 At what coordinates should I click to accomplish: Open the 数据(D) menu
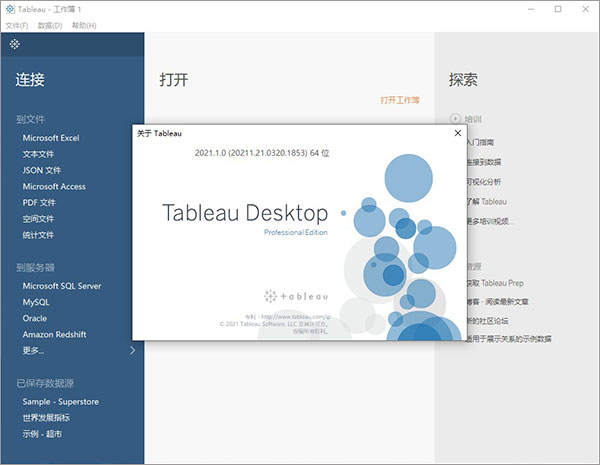click(x=49, y=24)
